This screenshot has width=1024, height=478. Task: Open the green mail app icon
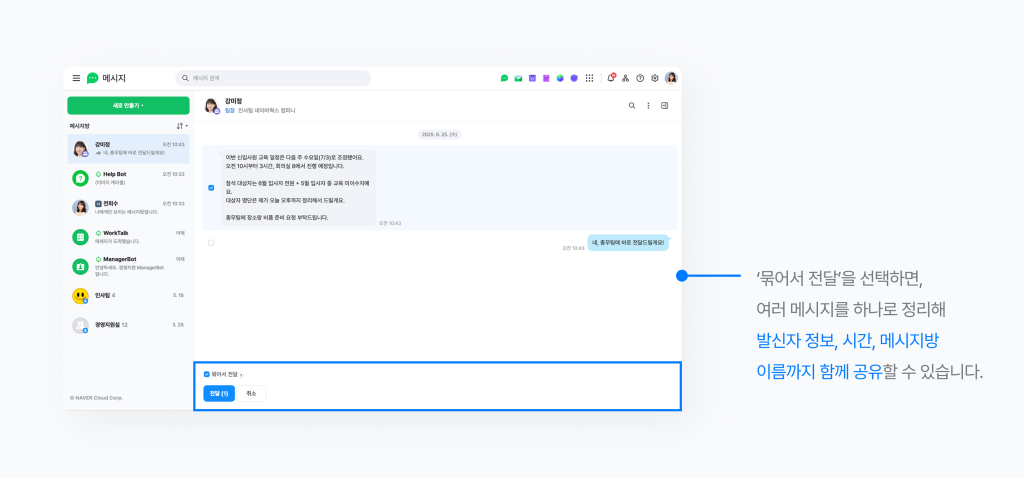(519, 78)
